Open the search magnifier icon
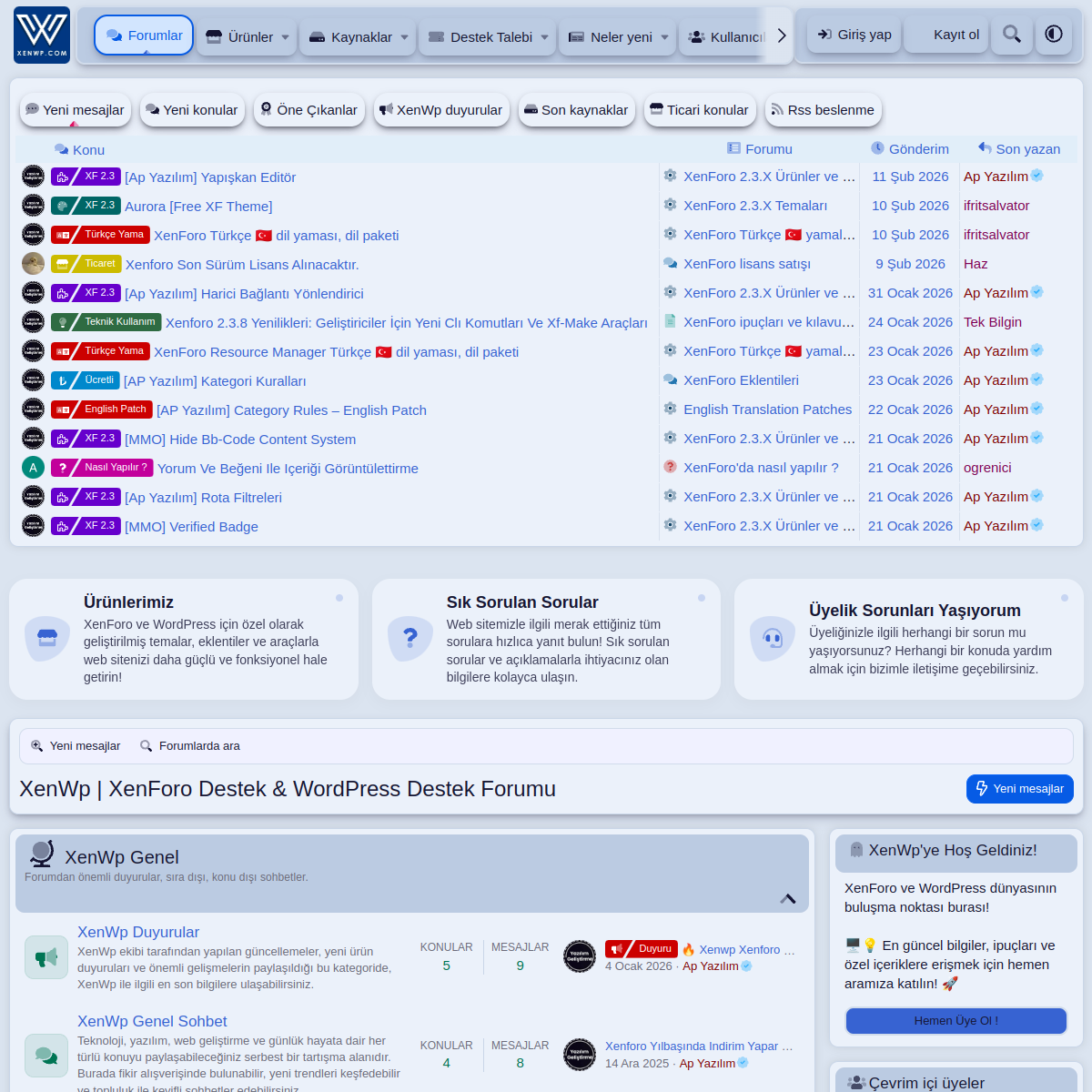The image size is (1092, 1092). point(1011,35)
